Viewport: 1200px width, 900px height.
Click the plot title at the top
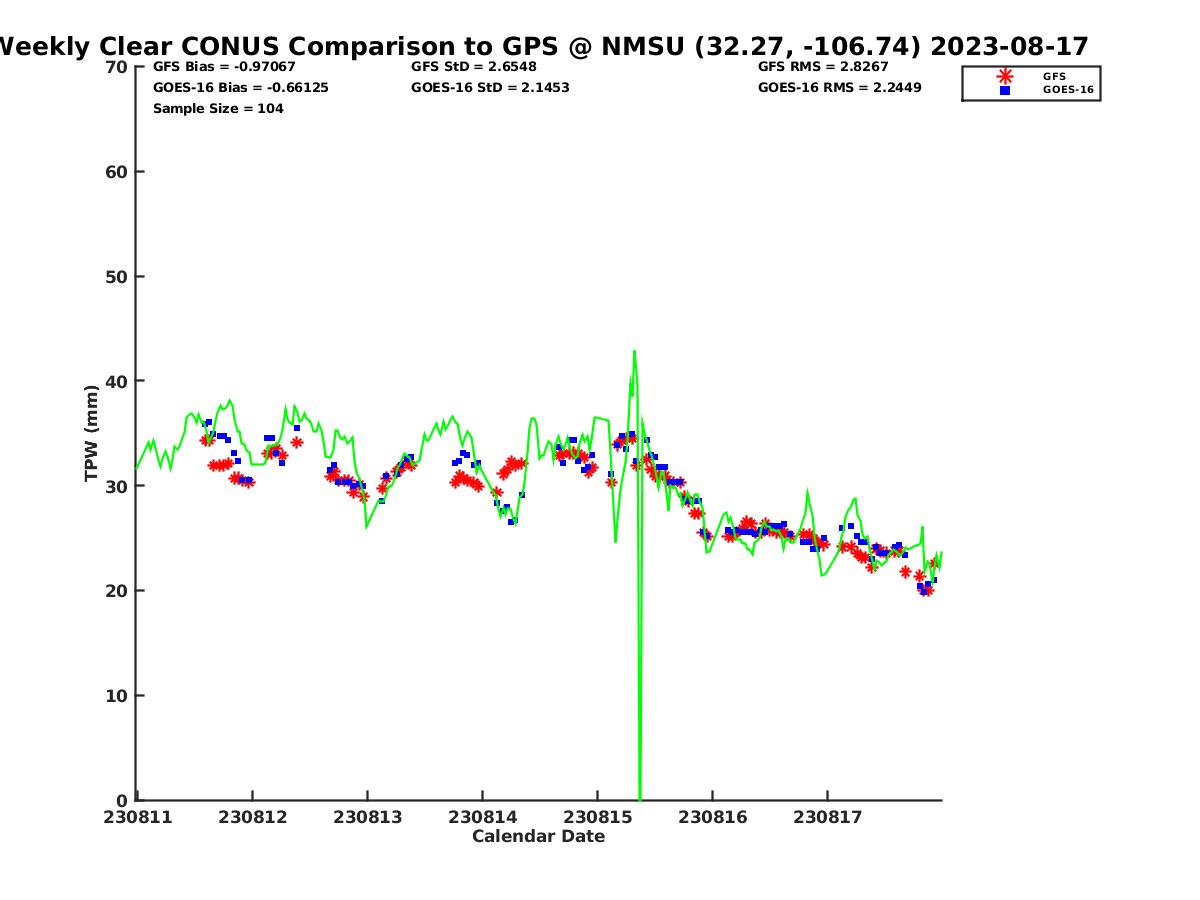(x=543, y=46)
